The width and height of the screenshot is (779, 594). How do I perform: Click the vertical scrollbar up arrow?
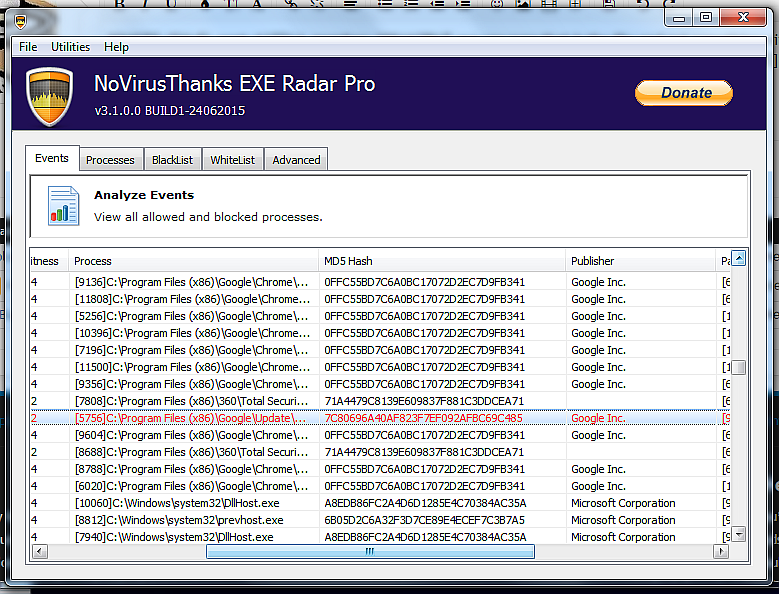(x=739, y=258)
